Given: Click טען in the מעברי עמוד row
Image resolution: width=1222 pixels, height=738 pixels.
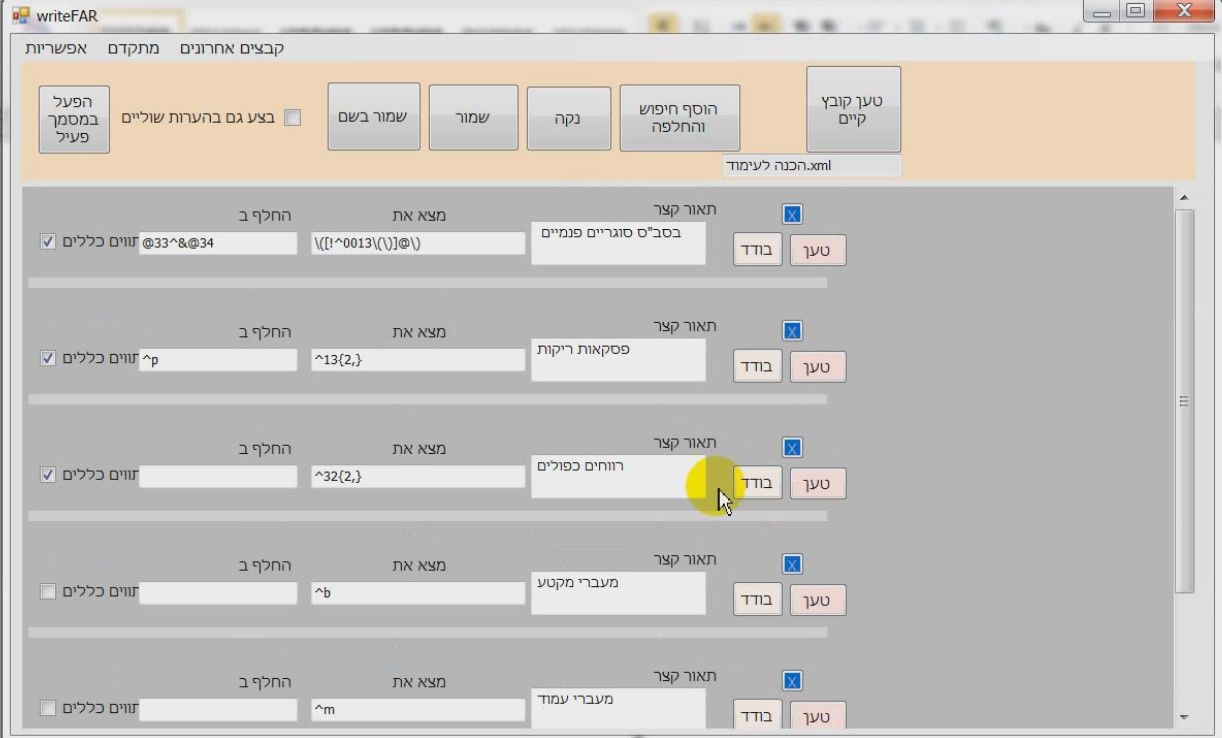Looking at the screenshot, I should click(818, 716).
